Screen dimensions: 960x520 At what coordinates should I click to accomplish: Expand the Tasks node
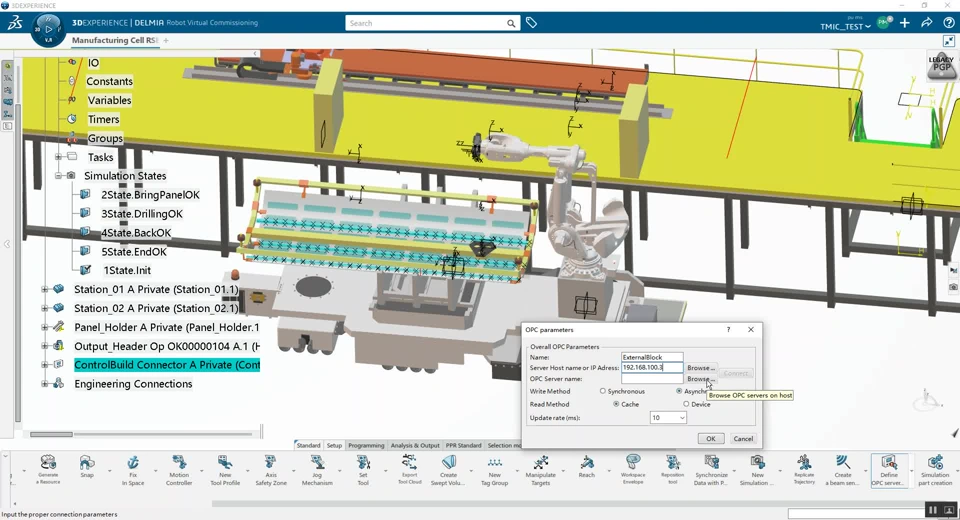59,157
